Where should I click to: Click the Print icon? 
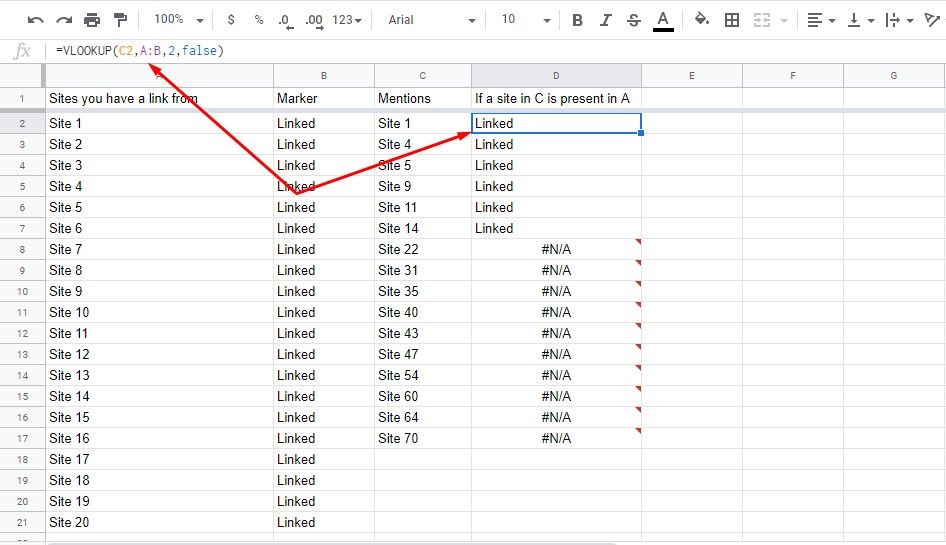click(x=92, y=20)
